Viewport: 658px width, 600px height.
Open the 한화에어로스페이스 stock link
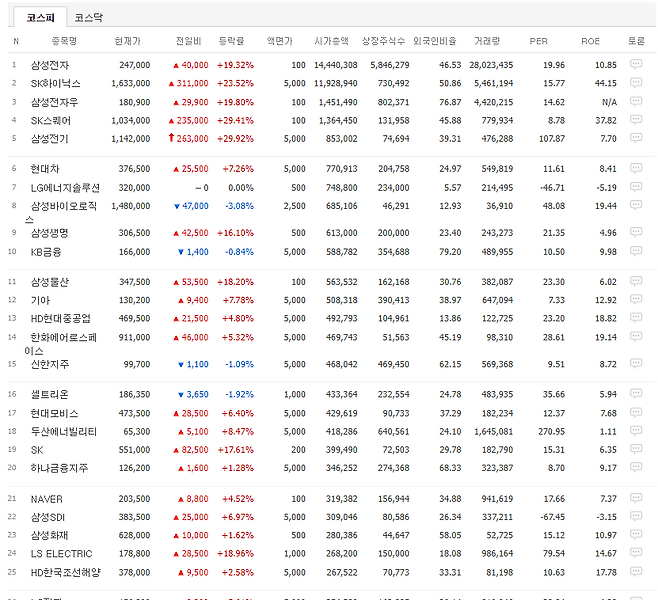click(x=61, y=343)
